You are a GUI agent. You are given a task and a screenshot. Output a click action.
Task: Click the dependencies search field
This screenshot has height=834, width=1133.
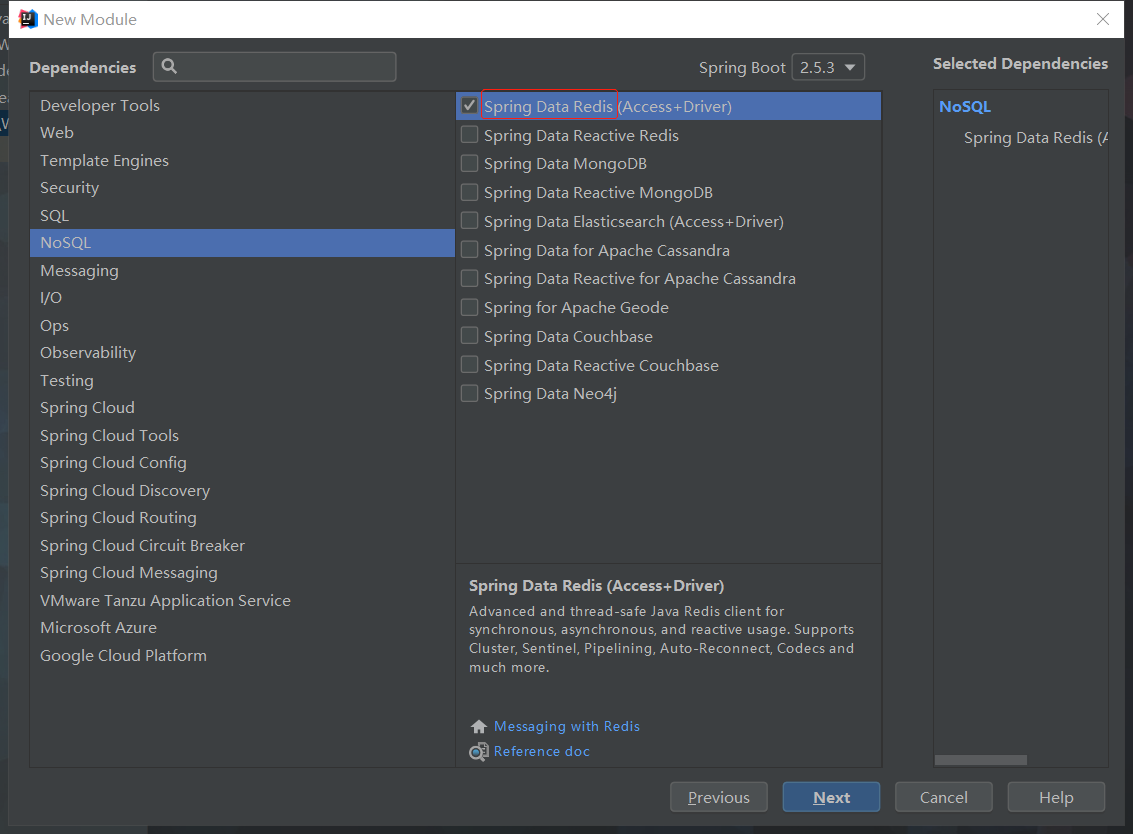pyautogui.click(x=275, y=66)
